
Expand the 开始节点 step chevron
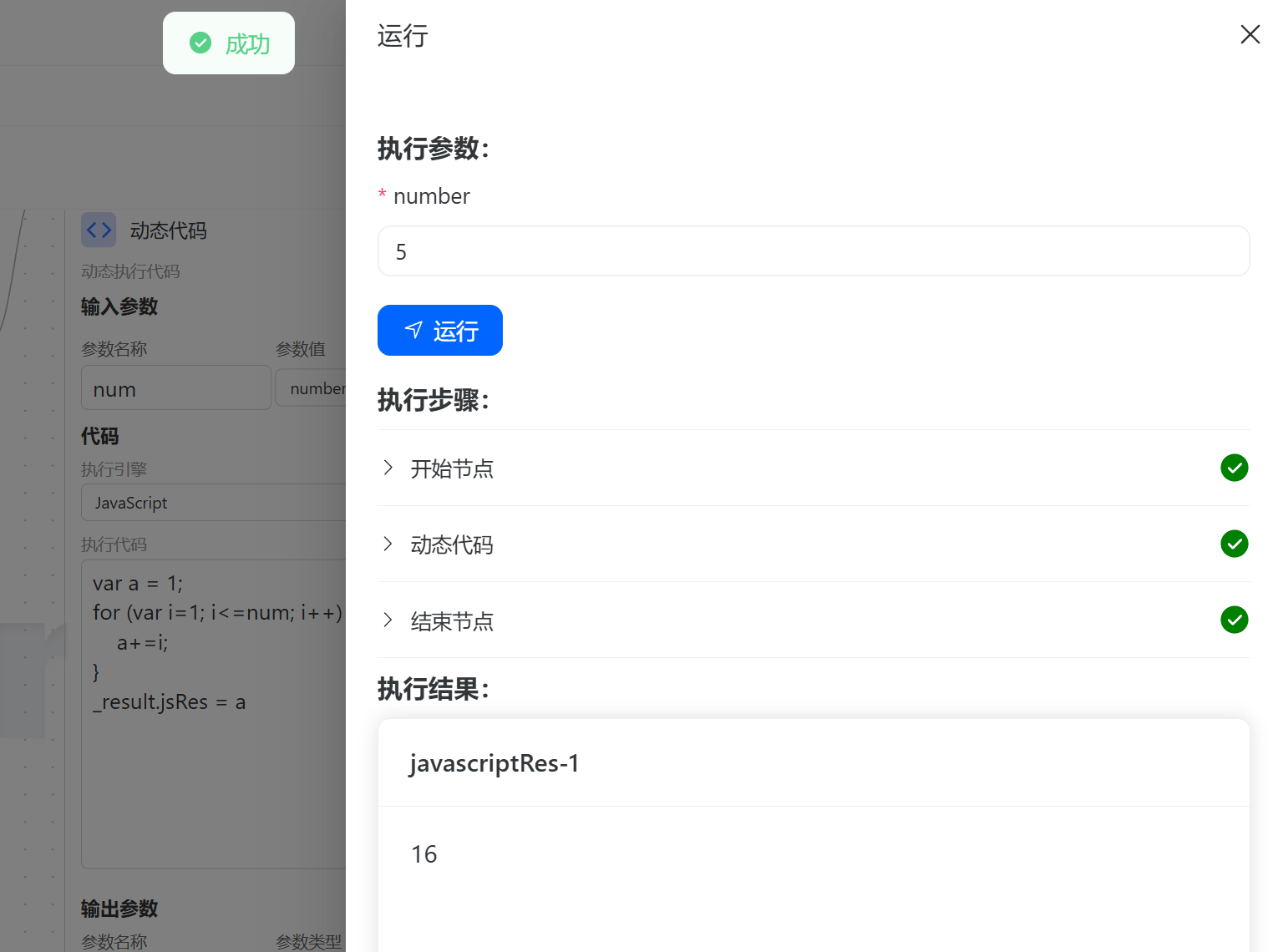coord(388,468)
